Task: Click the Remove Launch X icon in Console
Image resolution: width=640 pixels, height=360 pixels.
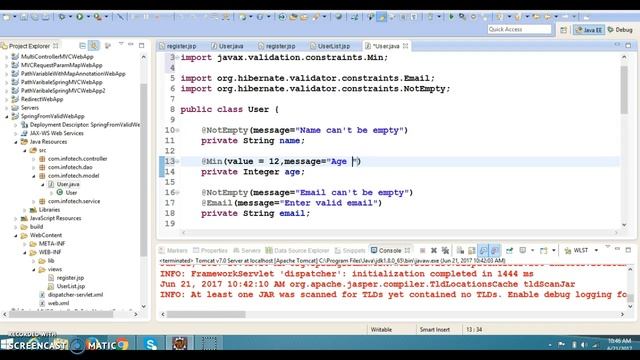Action: (x=434, y=250)
